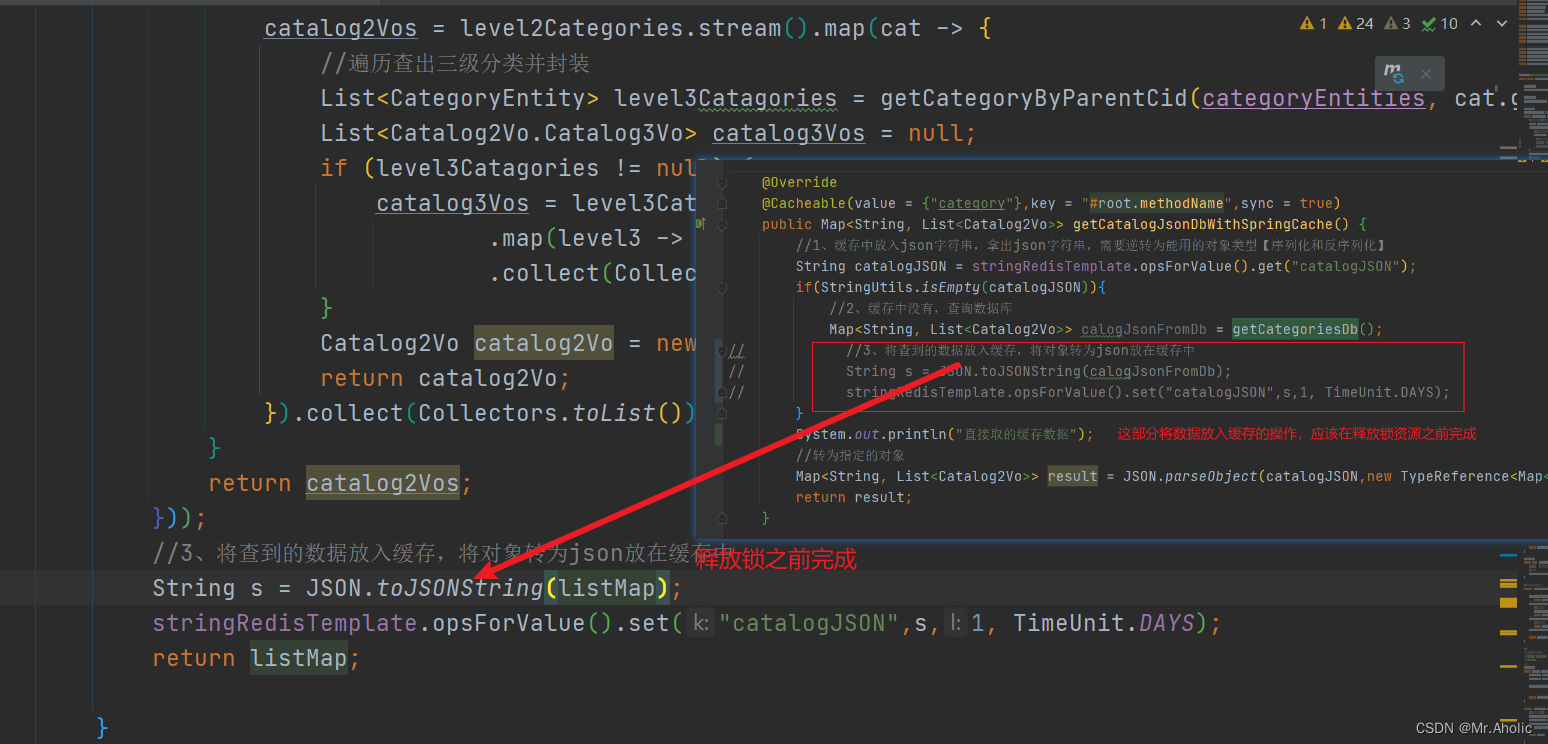Click level2Categories in the stream call
The image size is (1548, 744).
[571, 28]
